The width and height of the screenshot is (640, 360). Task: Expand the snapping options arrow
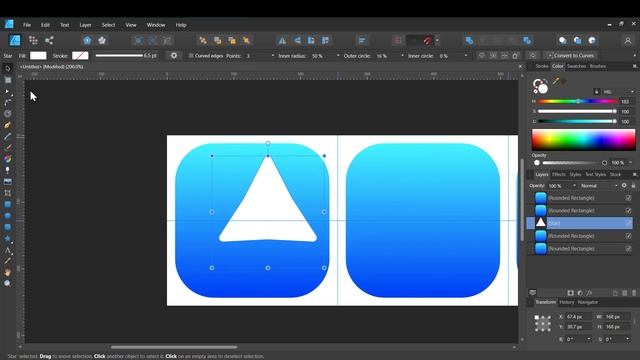437,40
